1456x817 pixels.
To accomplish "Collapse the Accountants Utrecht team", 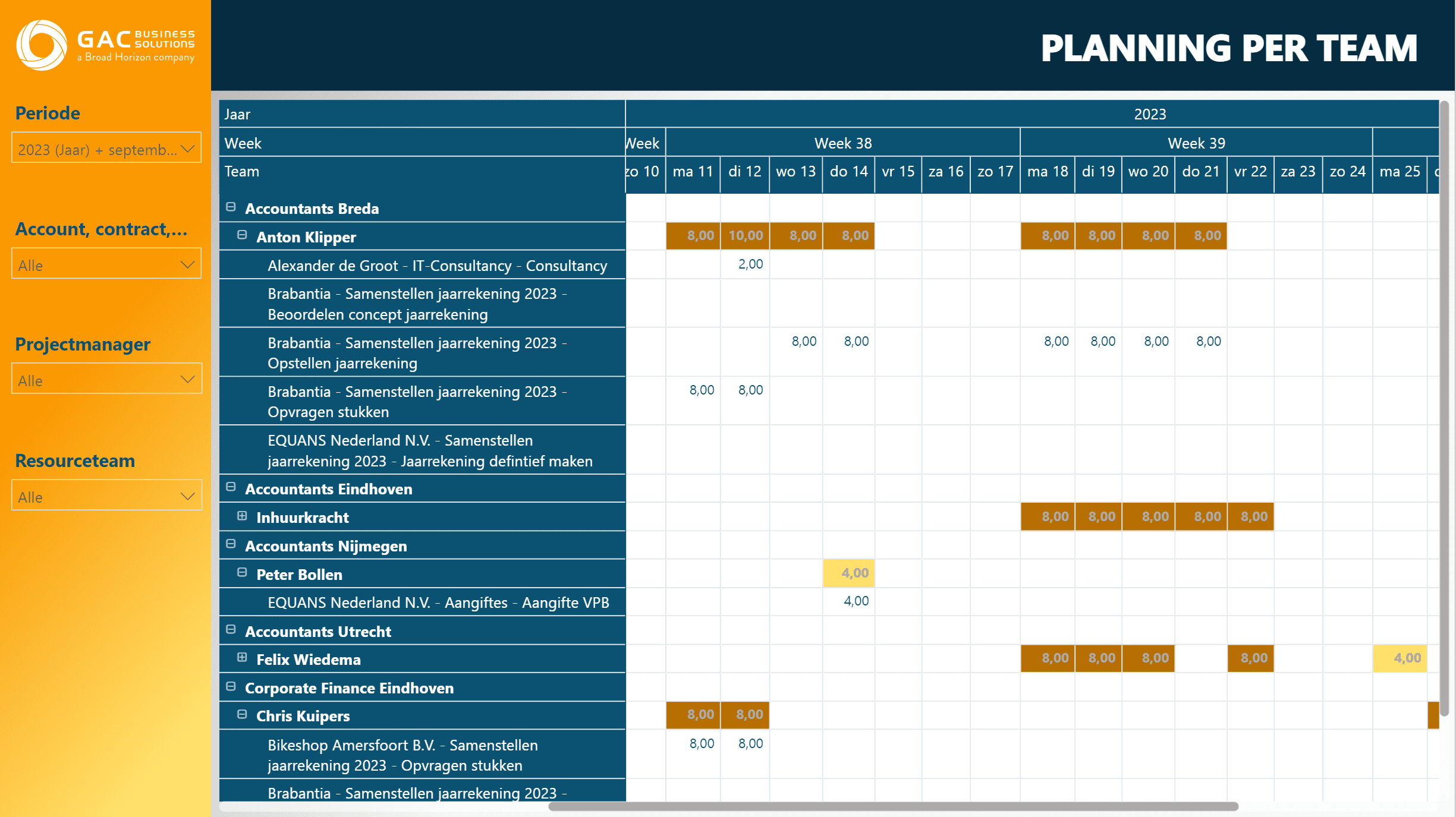I will (231, 630).
